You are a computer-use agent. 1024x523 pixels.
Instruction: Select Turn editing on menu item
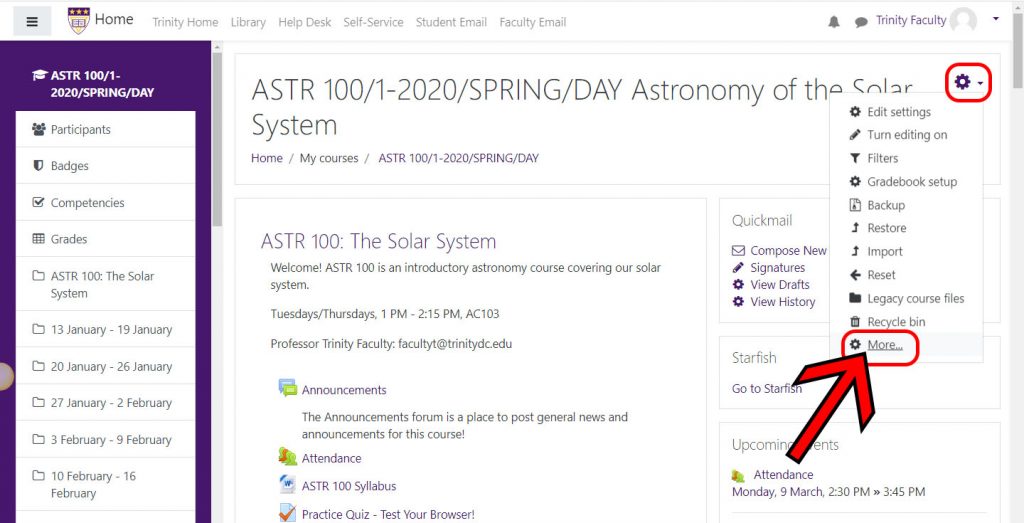click(906, 135)
